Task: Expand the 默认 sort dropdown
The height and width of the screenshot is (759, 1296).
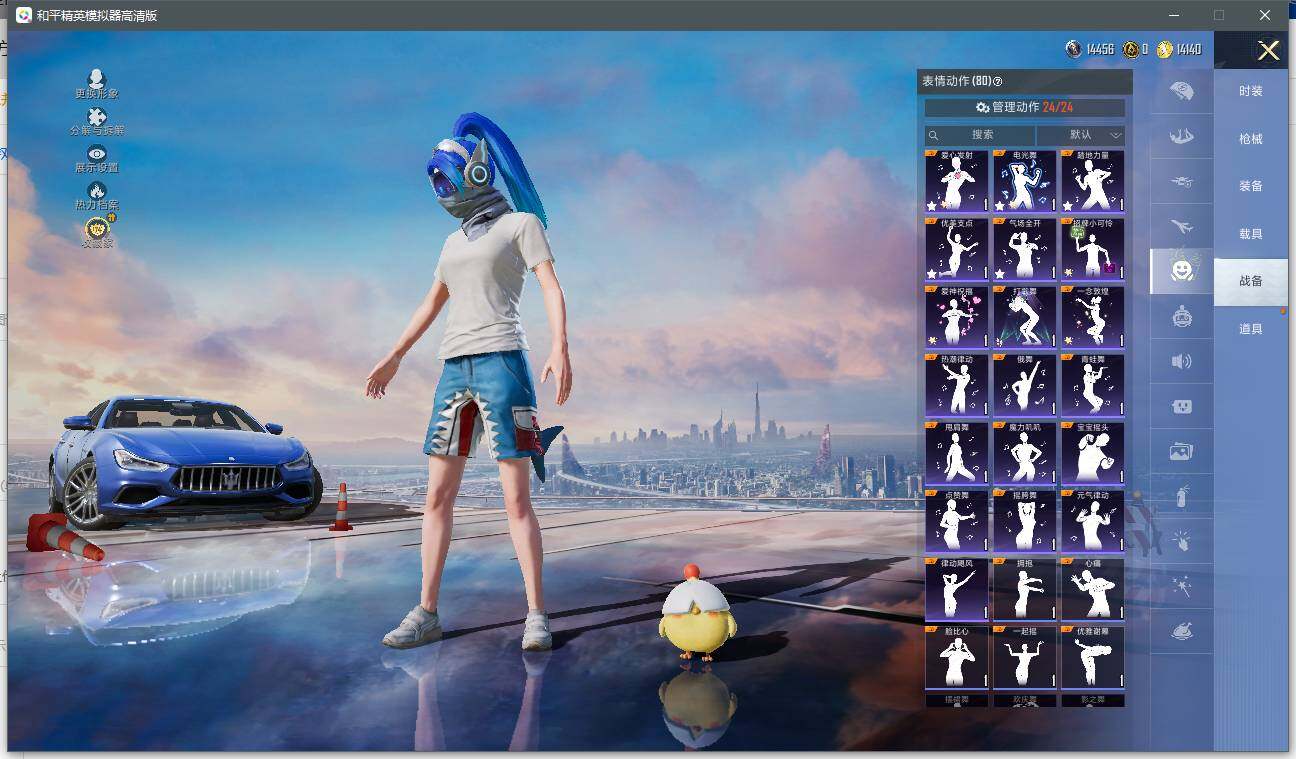Action: pos(1081,135)
